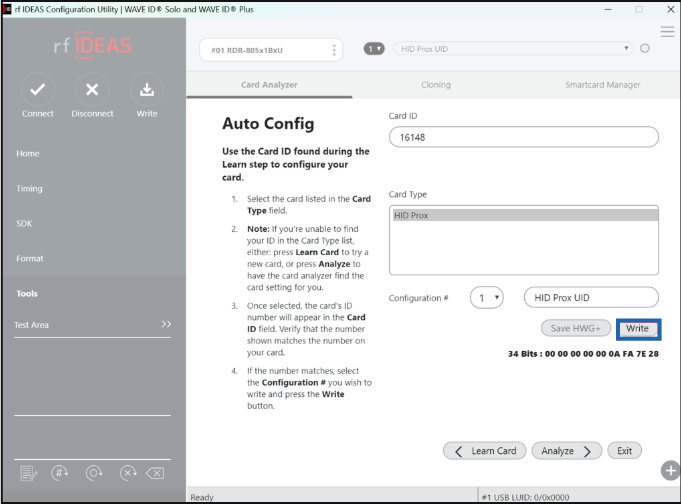Viewport: 681px width, 504px height.
Task: Open the HID Prox UID header dropdown
Action: tap(513, 49)
